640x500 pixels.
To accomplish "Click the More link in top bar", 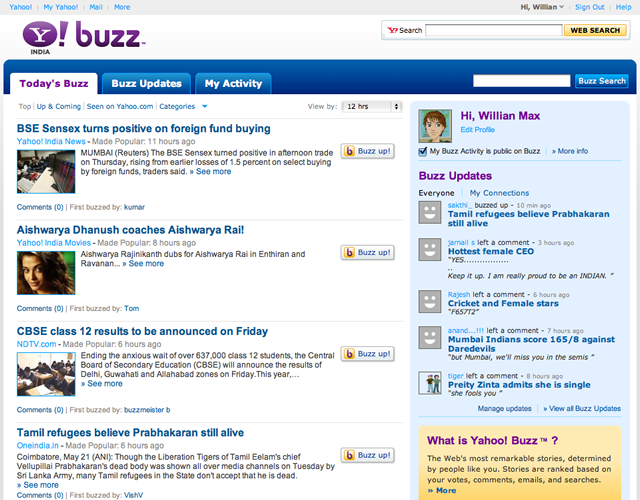I will click(x=122, y=7).
